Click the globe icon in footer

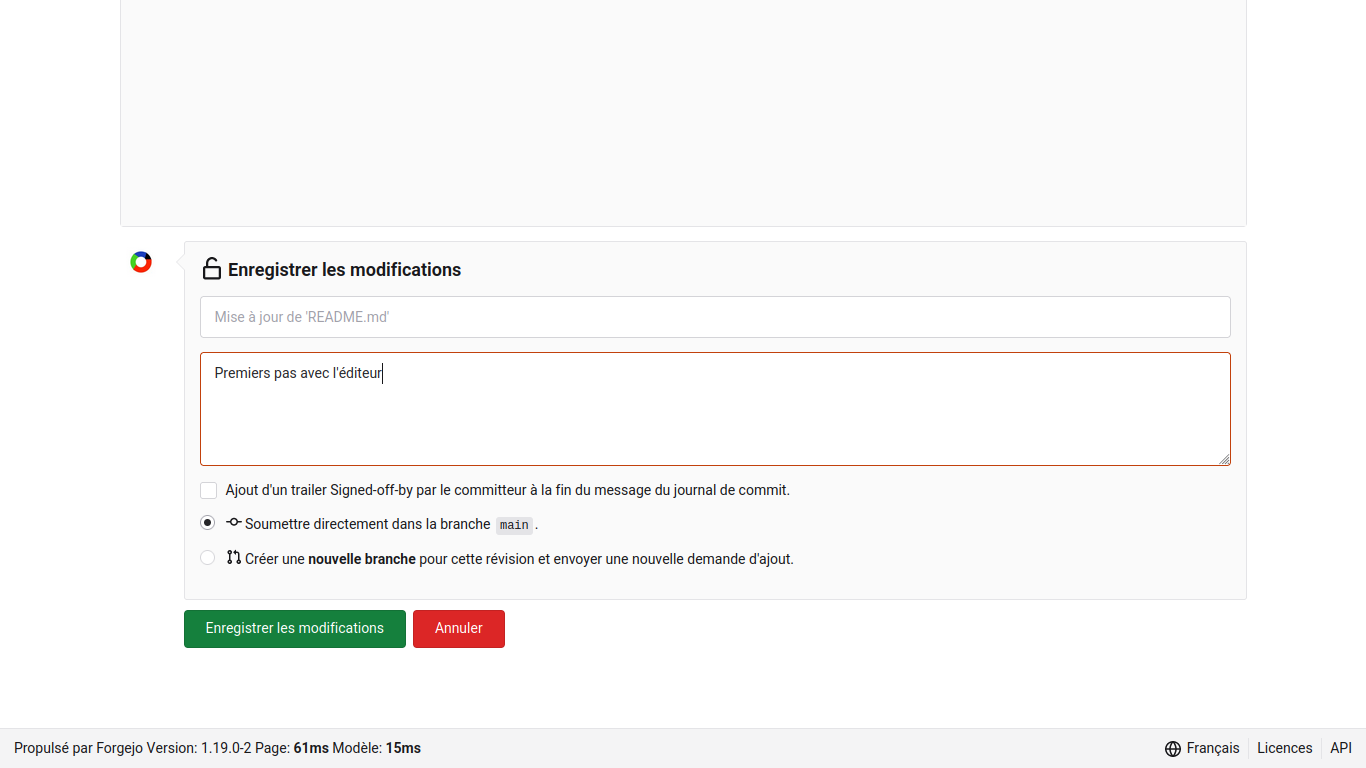tap(1173, 748)
